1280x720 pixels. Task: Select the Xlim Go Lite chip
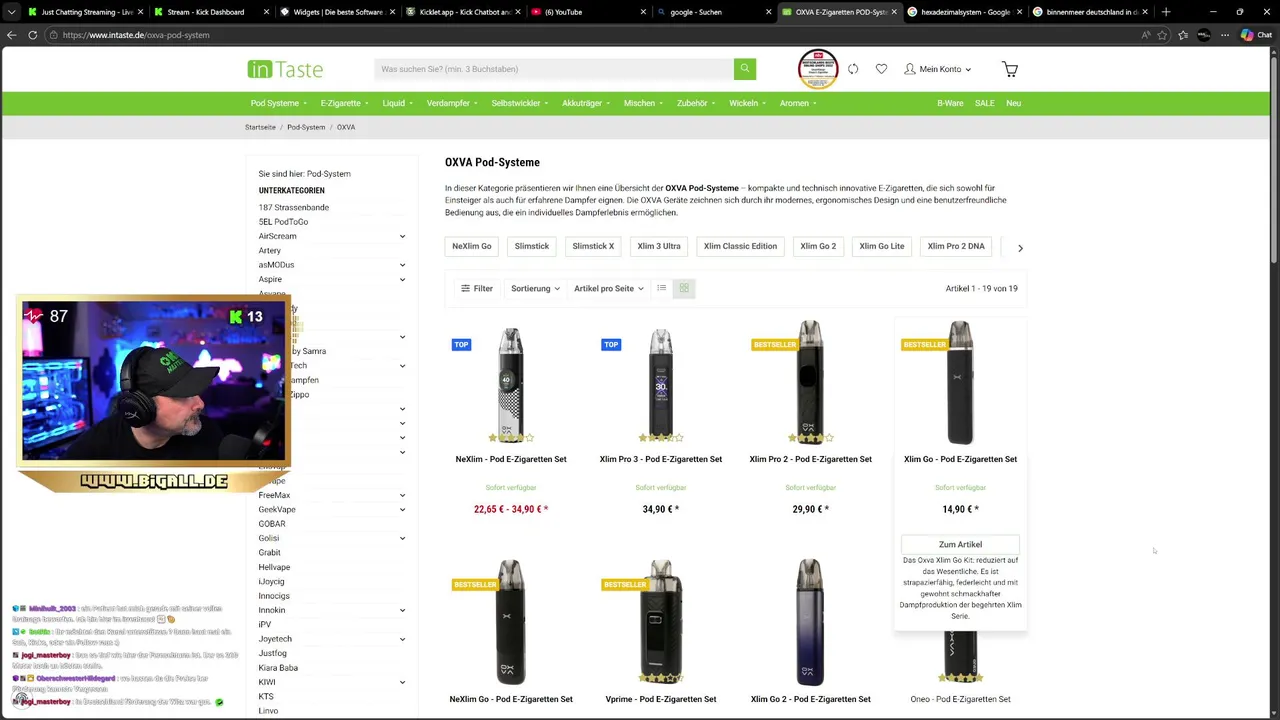pos(882,246)
